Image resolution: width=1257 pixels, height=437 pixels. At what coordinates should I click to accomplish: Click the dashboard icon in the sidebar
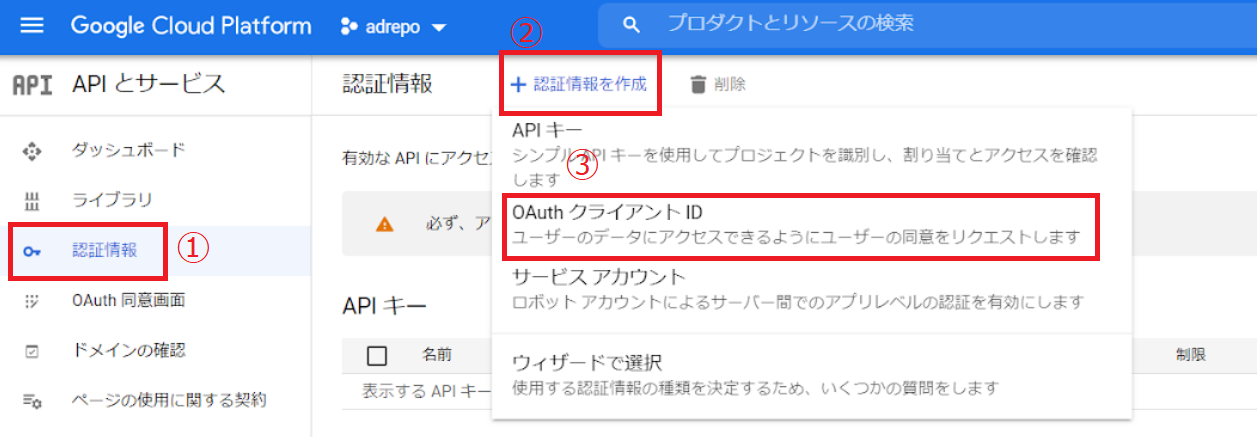pyautogui.click(x=31, y=152)
